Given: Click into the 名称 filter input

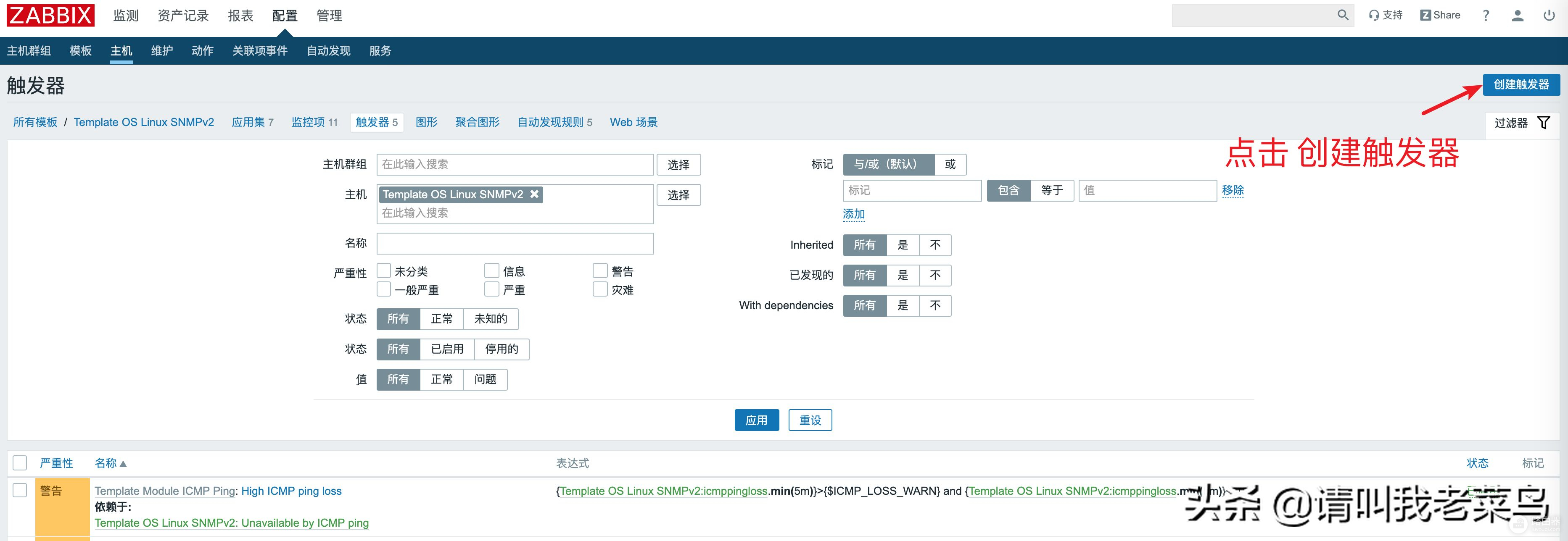Looking at the screenshot, I should (515, 244).
